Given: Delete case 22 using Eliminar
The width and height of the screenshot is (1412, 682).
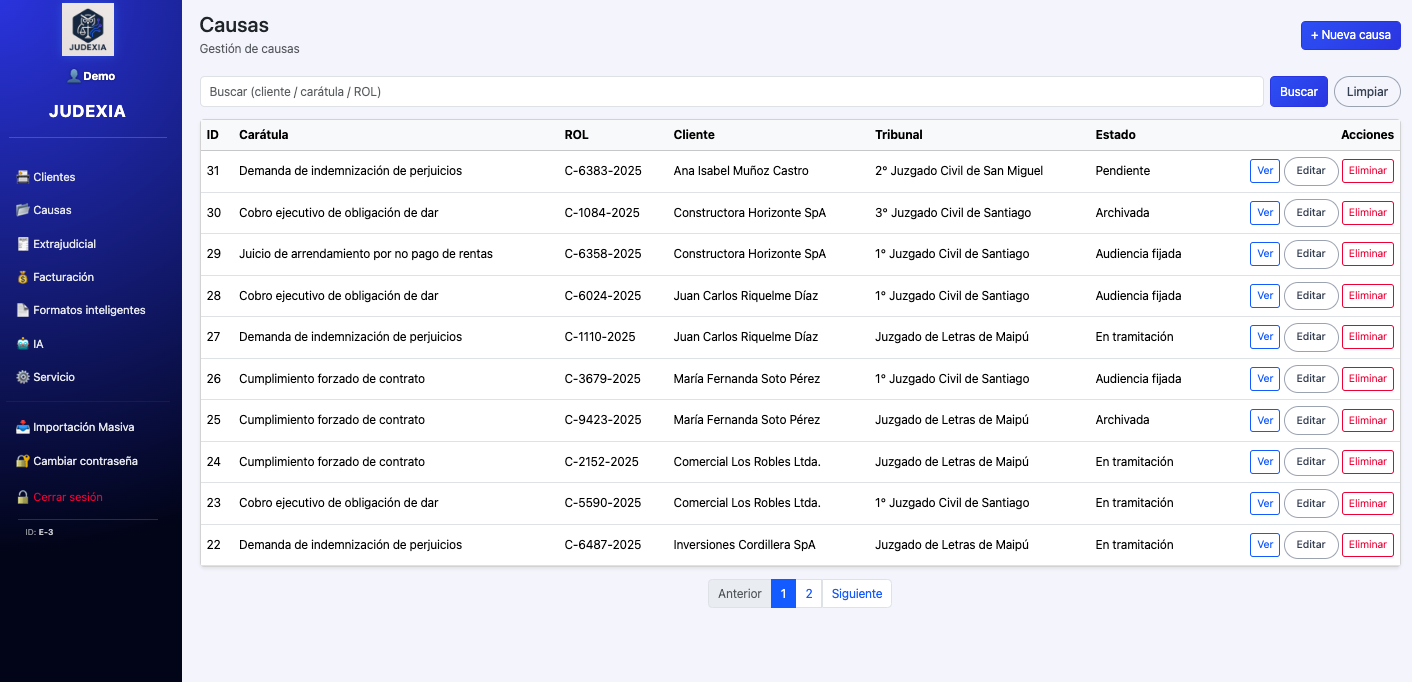Looking at the screenshot, I should coord(1367,545).
